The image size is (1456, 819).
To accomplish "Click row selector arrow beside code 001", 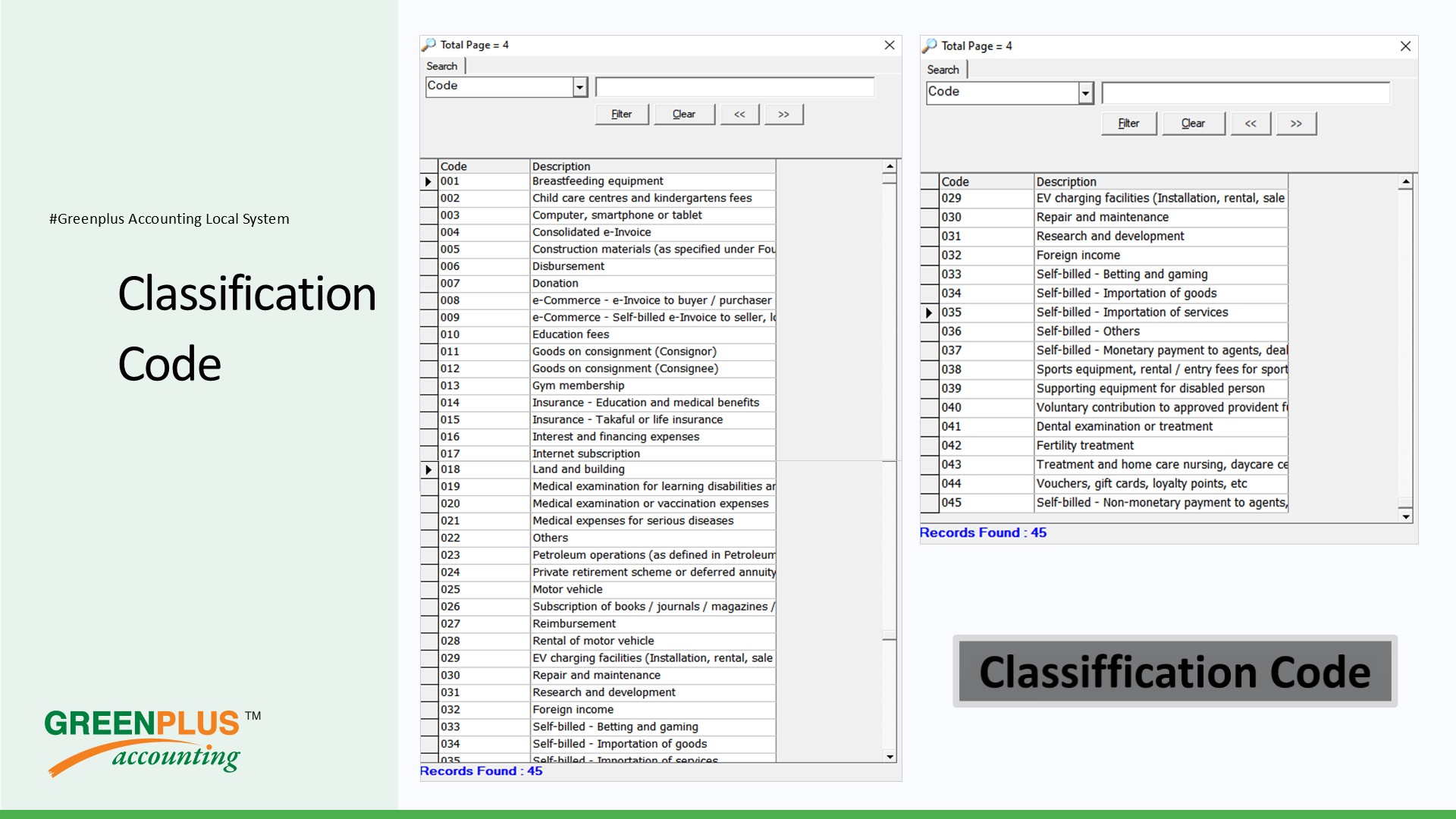I will click(429, 181).
